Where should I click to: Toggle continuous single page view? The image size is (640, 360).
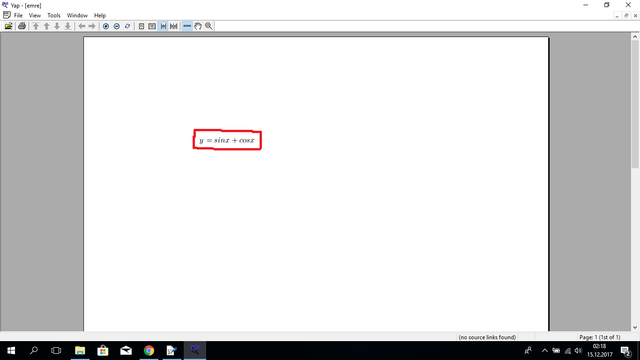[163, 26]
